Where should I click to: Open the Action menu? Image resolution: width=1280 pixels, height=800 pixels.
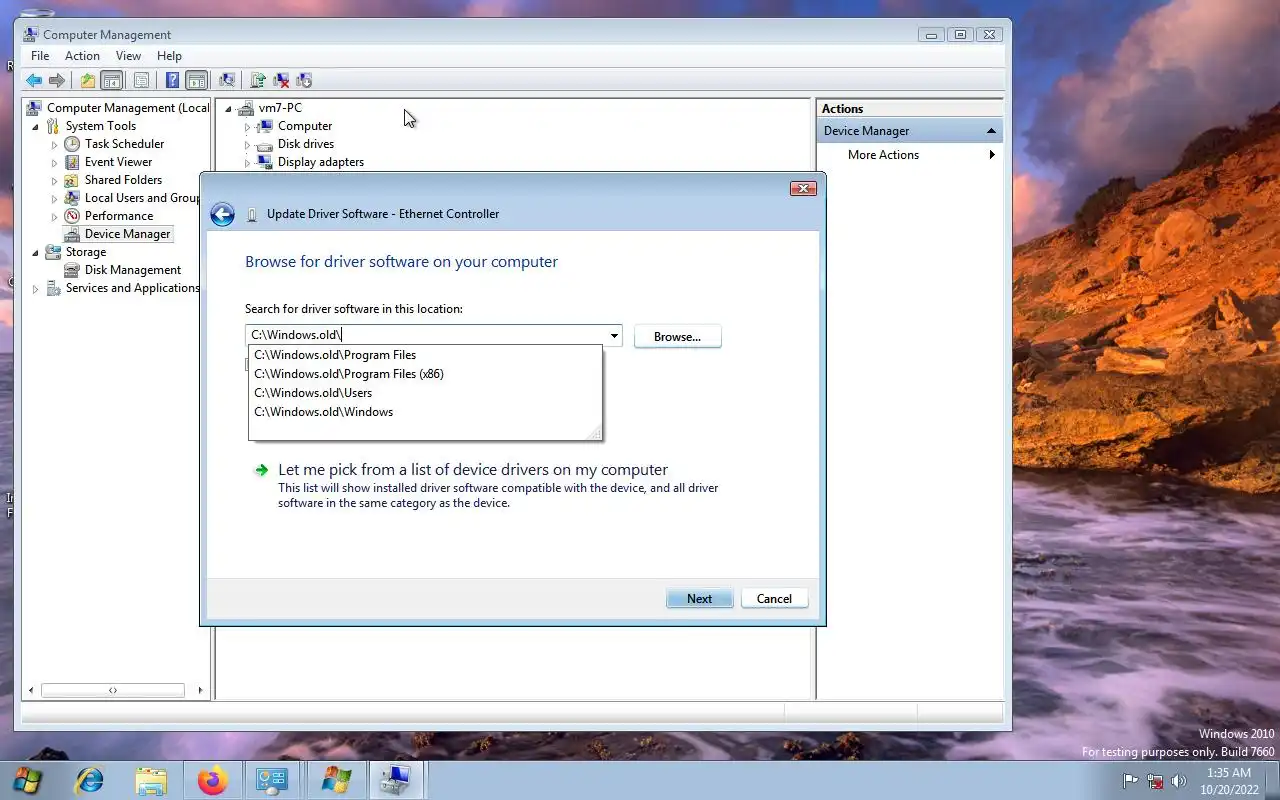[82, 56]
